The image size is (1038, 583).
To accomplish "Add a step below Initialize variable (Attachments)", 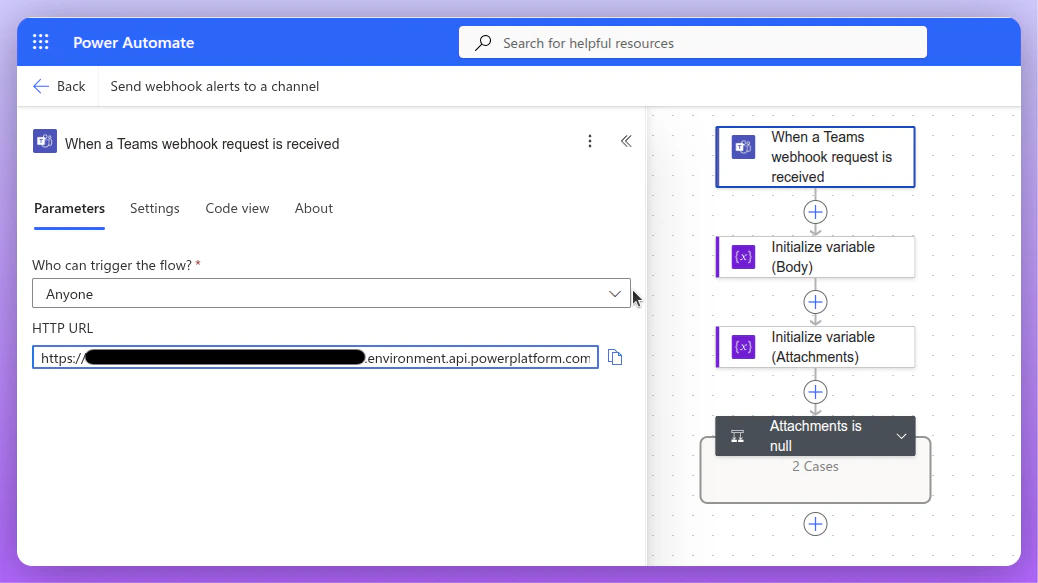I will point(815,392).
